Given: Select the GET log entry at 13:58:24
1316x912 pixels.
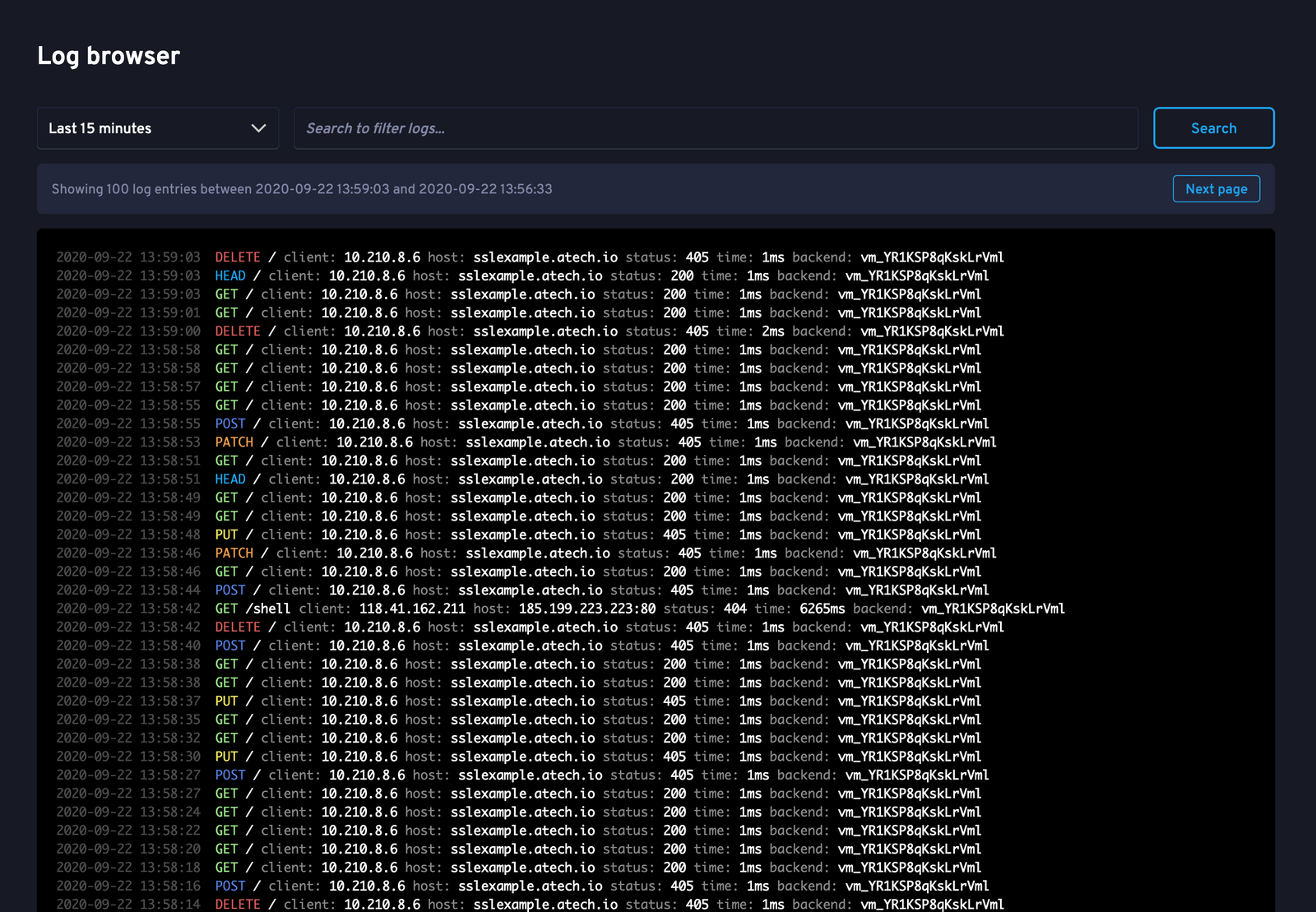Looking at the screenshot, I should tap(519, 812).
